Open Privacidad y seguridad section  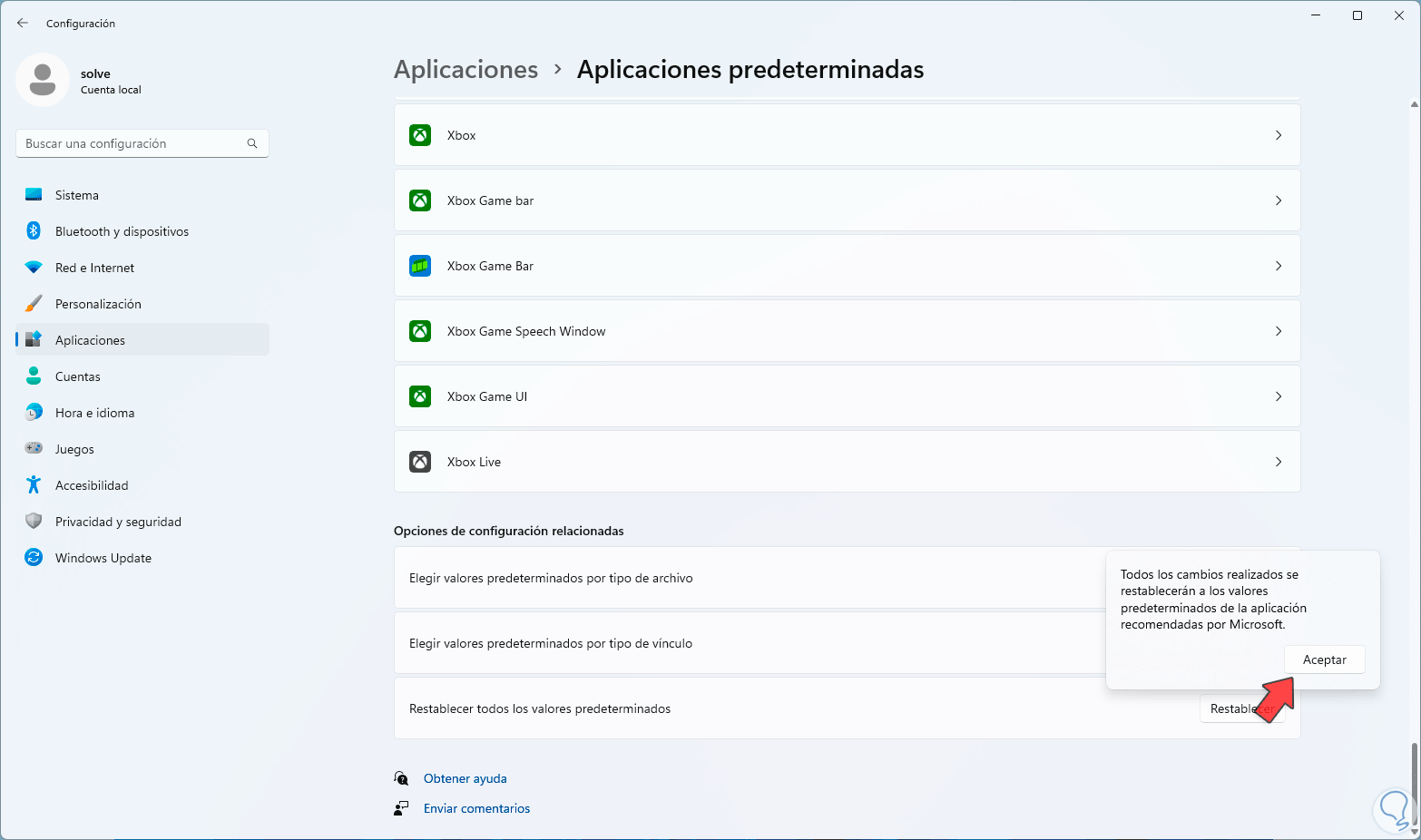[x=118, y=522]
